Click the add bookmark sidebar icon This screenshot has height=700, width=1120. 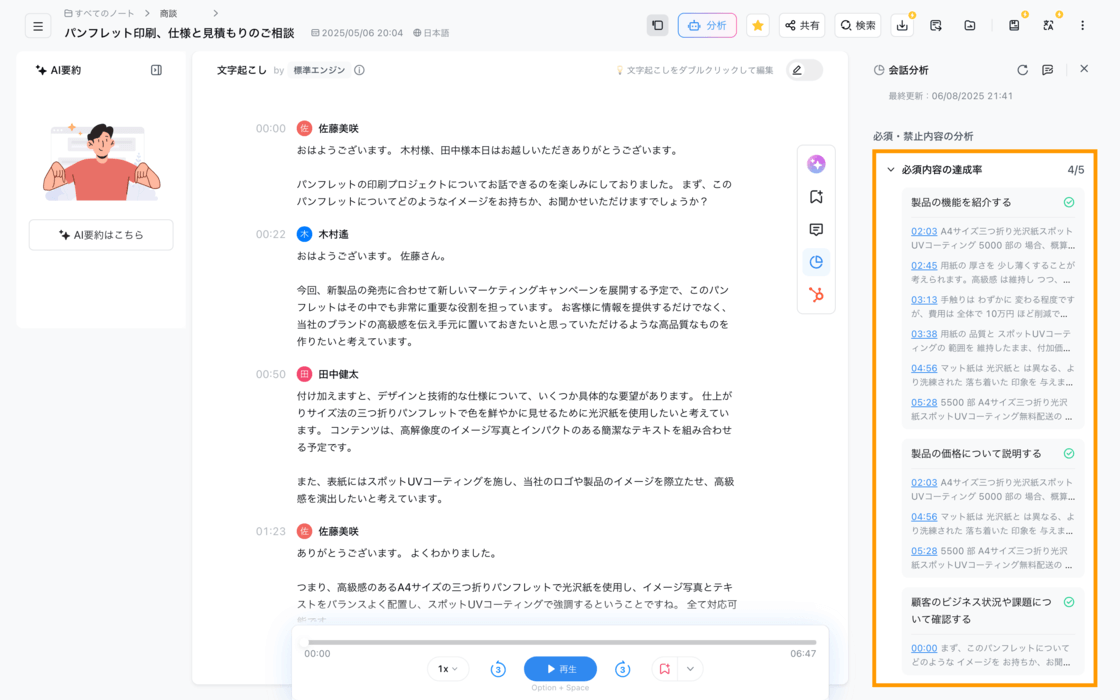pos(816,197)
